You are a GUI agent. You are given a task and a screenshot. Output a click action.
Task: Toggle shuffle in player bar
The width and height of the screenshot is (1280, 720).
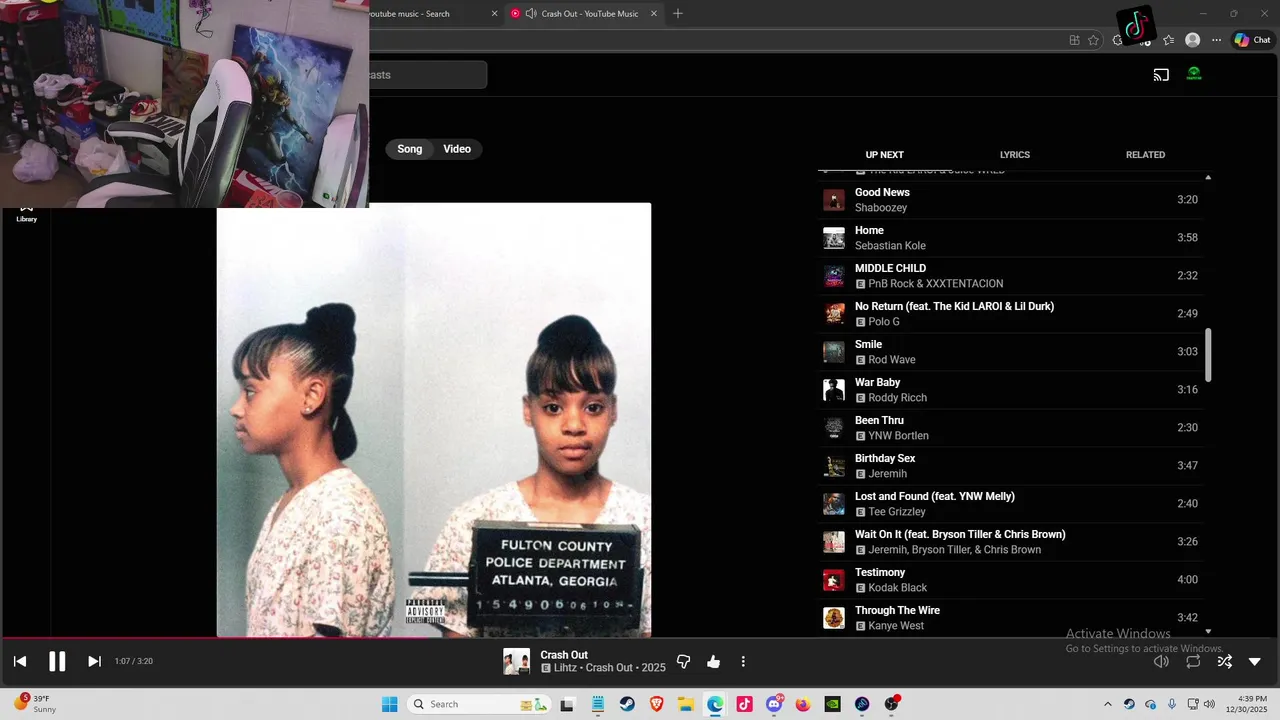(1224, 661)
